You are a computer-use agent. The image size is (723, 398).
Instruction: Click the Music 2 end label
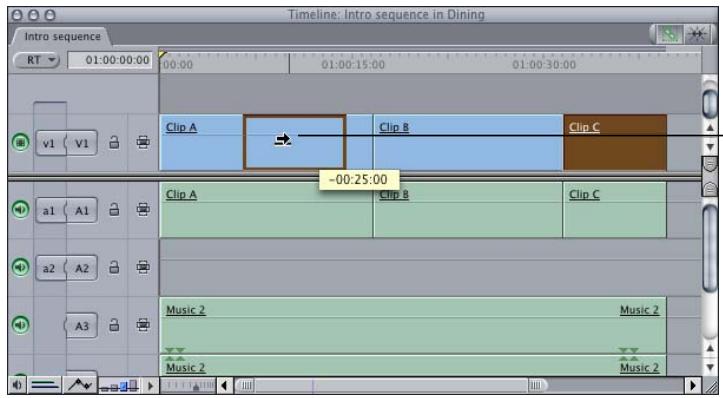click(640, 310)
